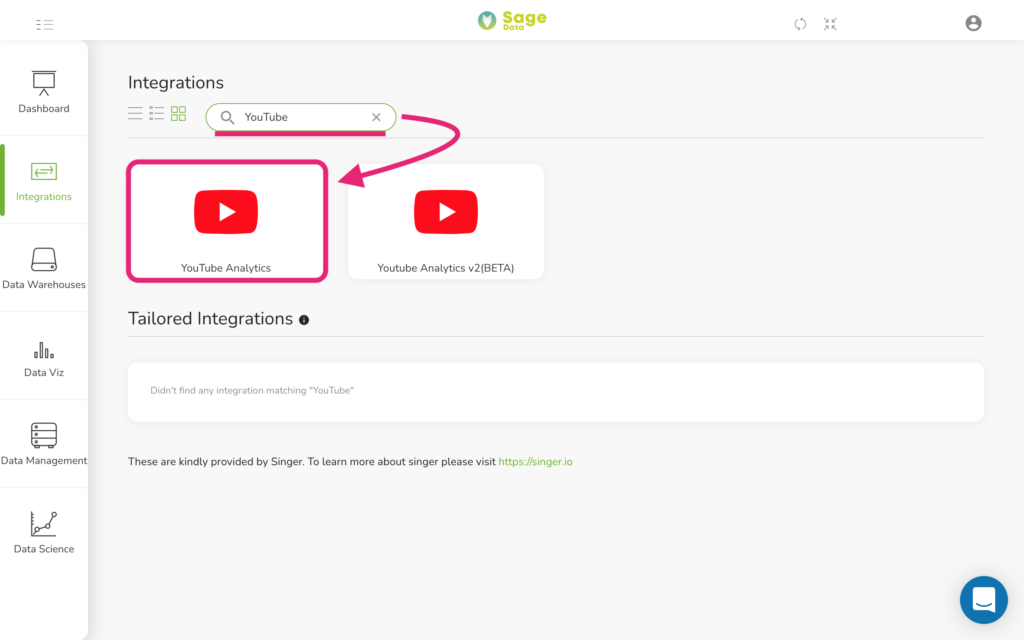Click the refresh sync icon
1024x640 pixels.
(x=800, y=24)
